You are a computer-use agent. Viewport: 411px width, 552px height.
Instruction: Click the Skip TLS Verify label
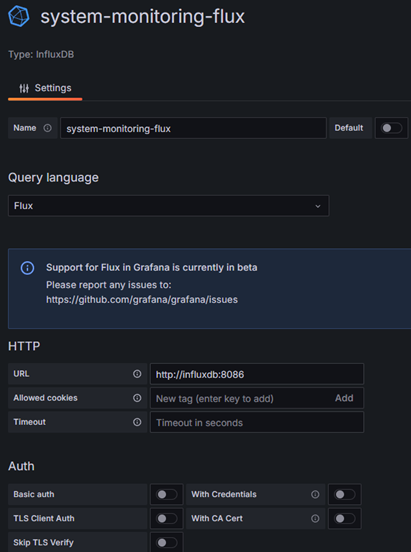point(43,542)
